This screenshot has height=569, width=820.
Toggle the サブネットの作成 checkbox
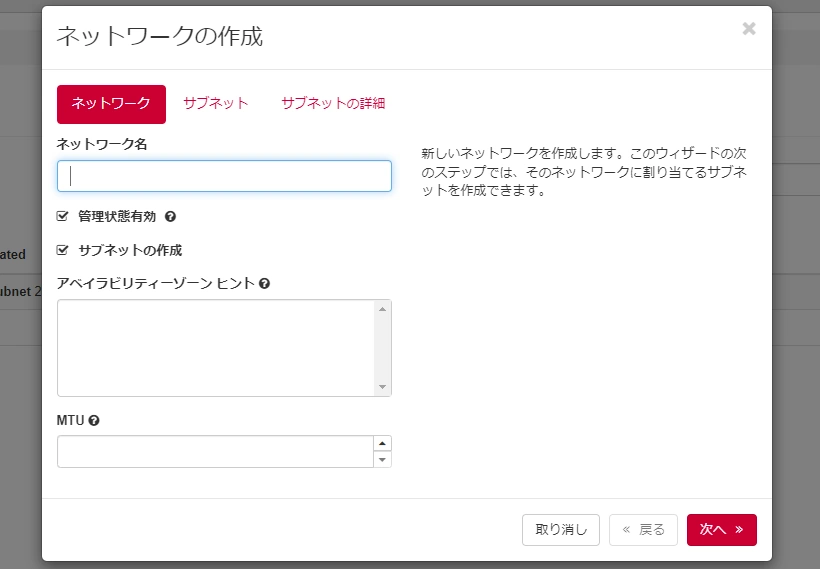point(63,250)
